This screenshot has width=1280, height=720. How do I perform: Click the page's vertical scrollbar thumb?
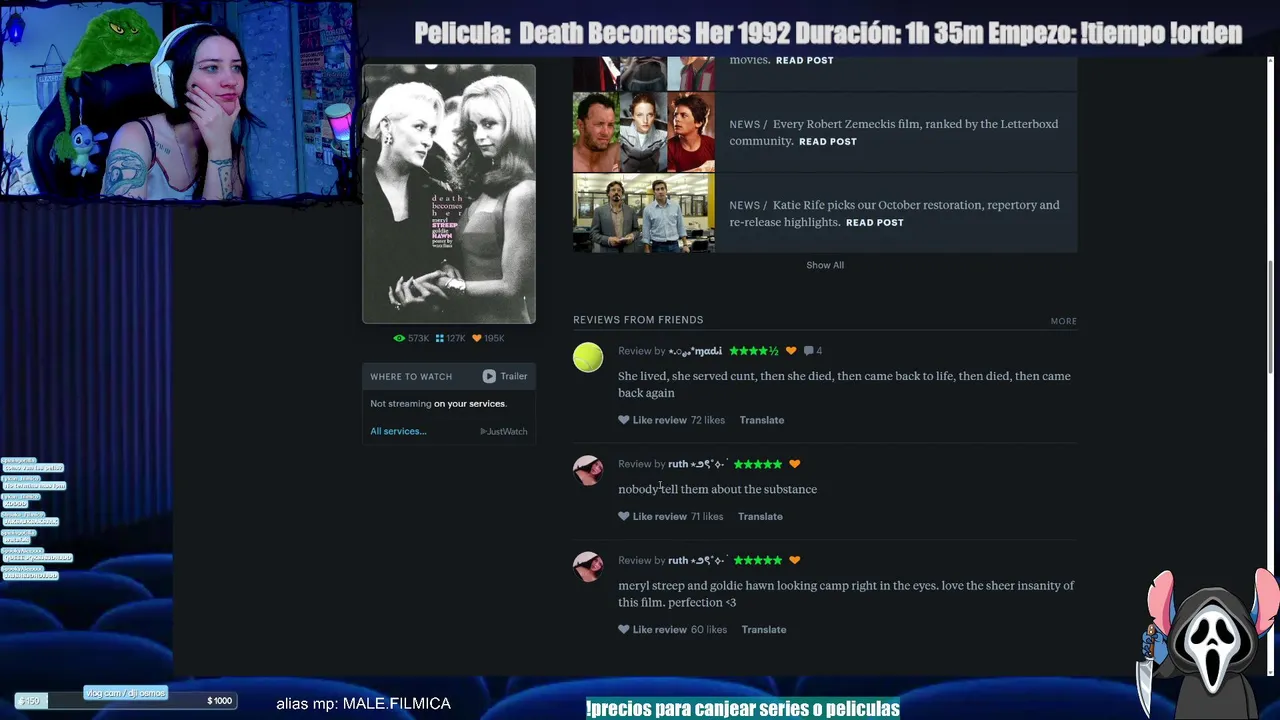[x=1272, y=317]
